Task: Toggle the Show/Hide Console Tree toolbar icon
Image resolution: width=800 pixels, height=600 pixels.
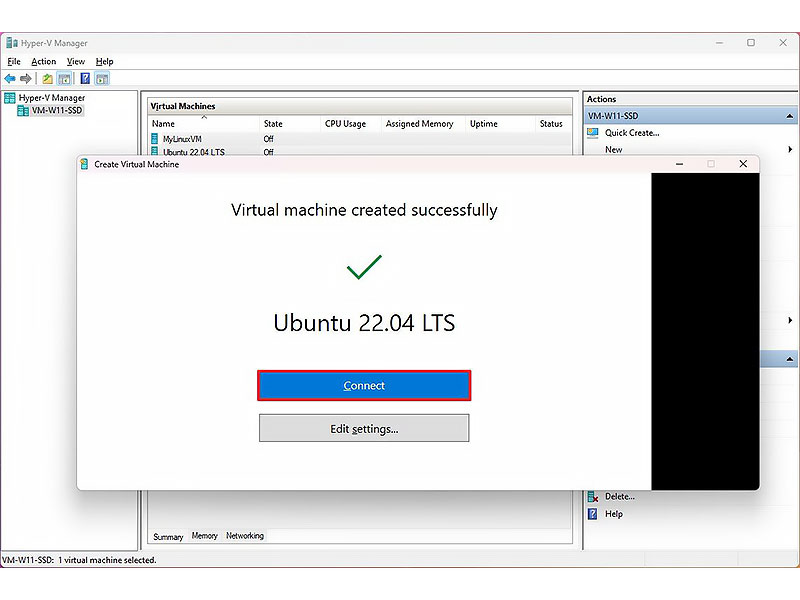Action: [64, 79]
